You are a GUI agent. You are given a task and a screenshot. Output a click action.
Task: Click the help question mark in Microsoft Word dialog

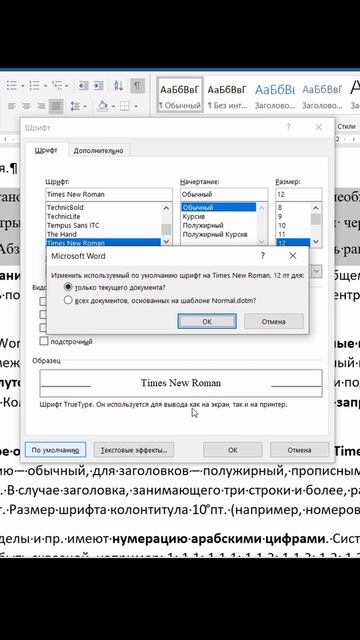[x=263, y=256]
